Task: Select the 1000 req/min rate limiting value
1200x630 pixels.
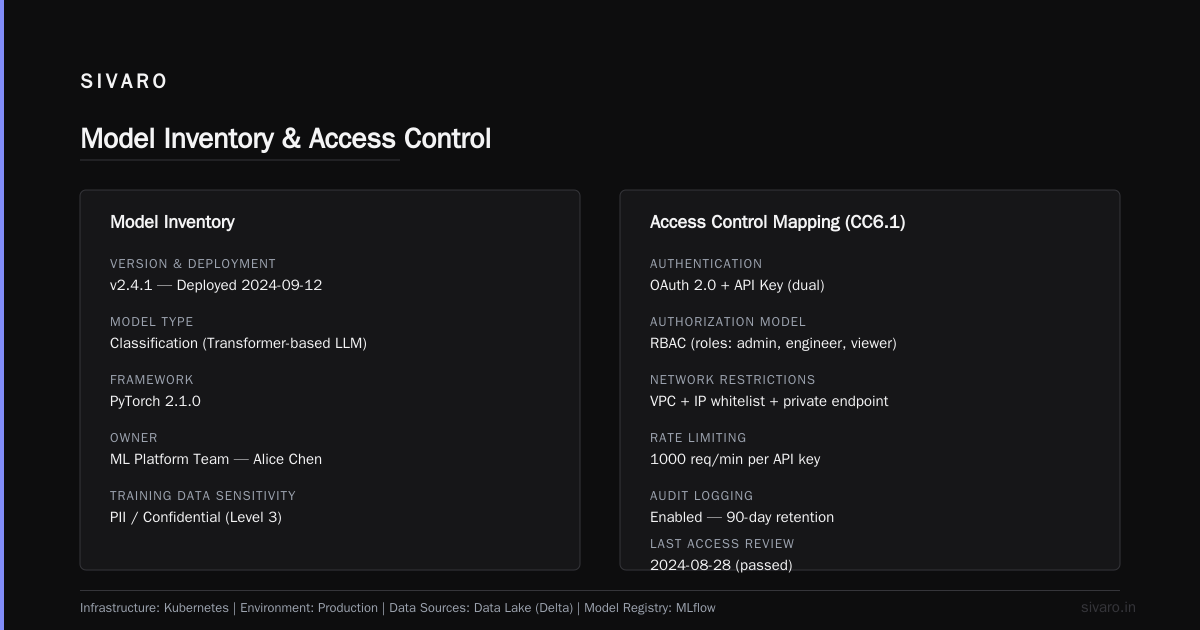Action: tap(735, 459)
